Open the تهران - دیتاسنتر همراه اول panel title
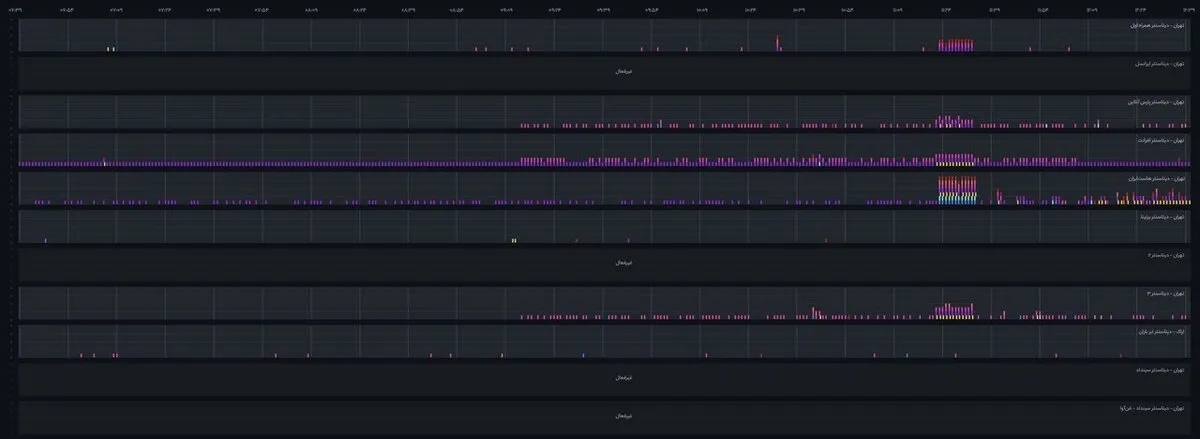This screenshot has height=439, width=1200. tap(1157, 24)
